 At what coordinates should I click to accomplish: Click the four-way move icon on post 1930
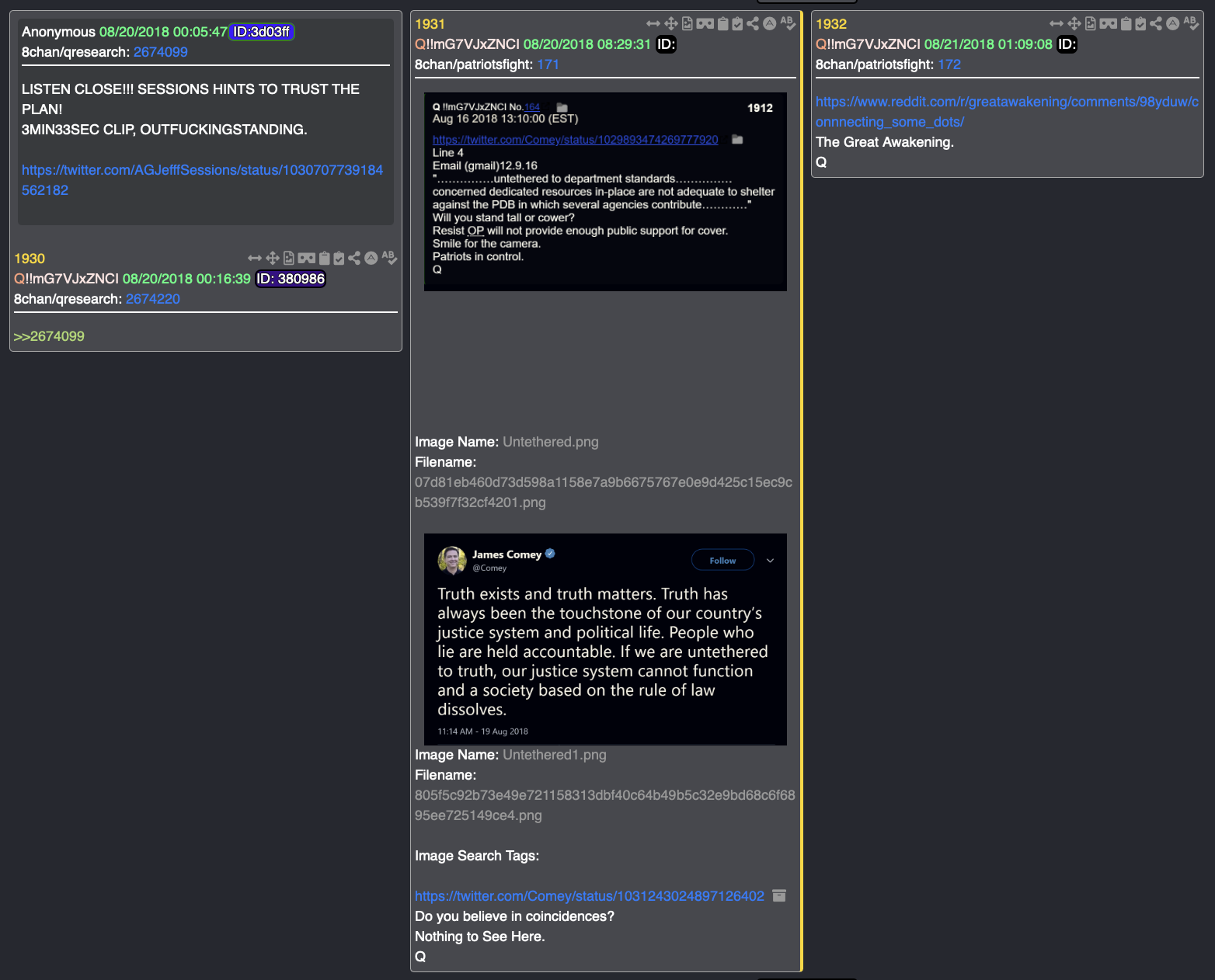(273, 259)
